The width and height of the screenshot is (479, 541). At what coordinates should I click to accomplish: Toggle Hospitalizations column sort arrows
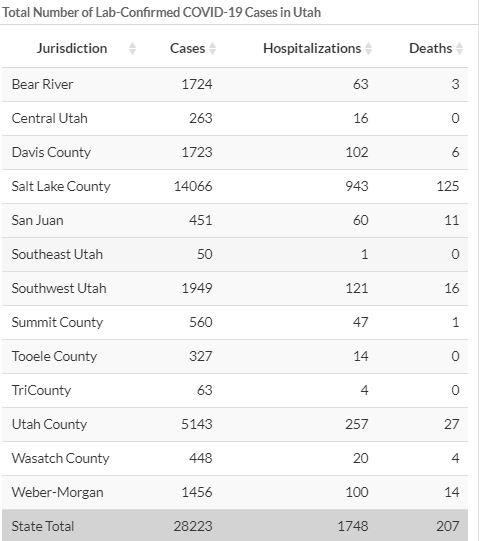(369, 49)
